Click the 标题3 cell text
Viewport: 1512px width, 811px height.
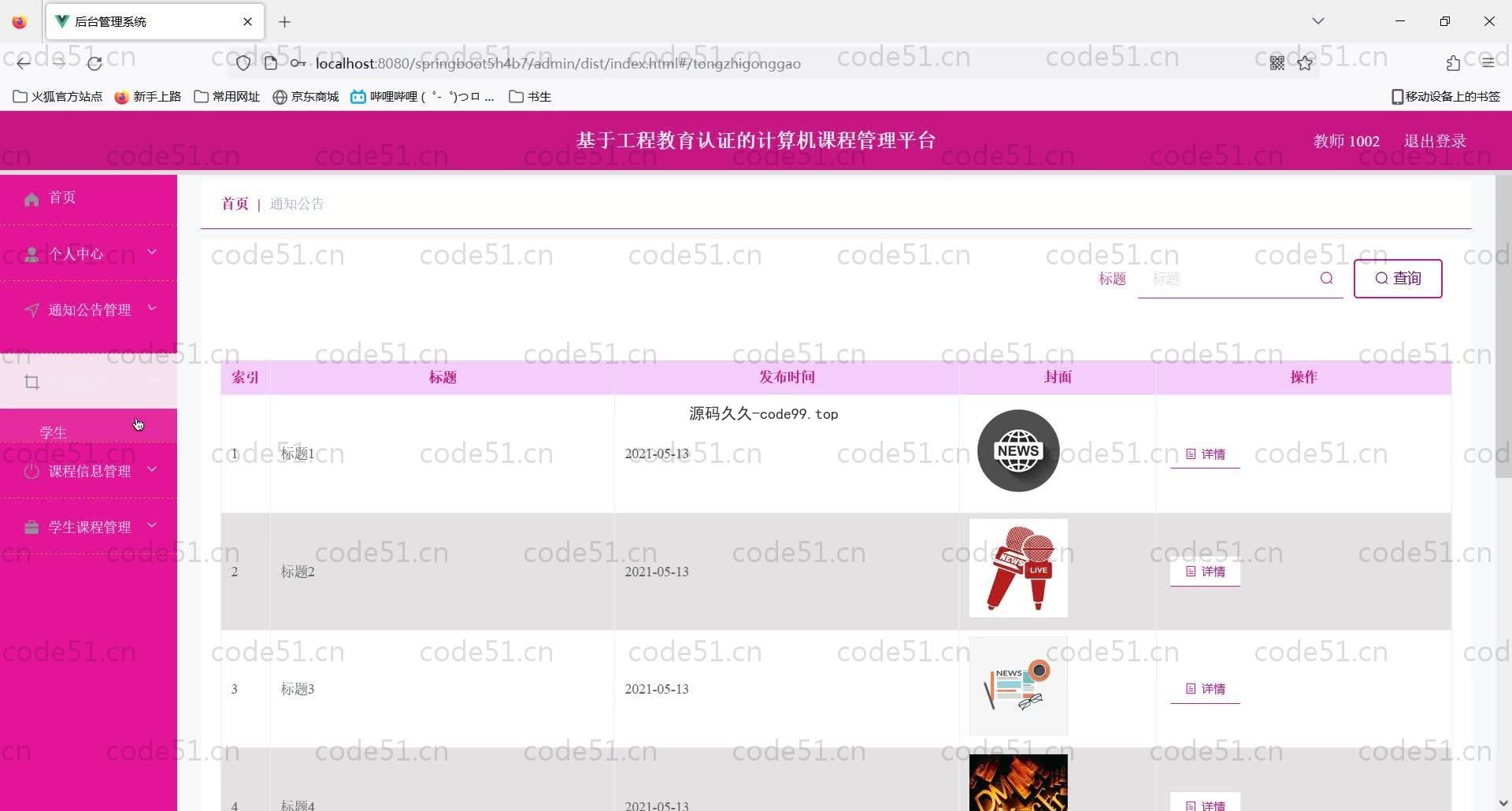click(x=298, y=689)
